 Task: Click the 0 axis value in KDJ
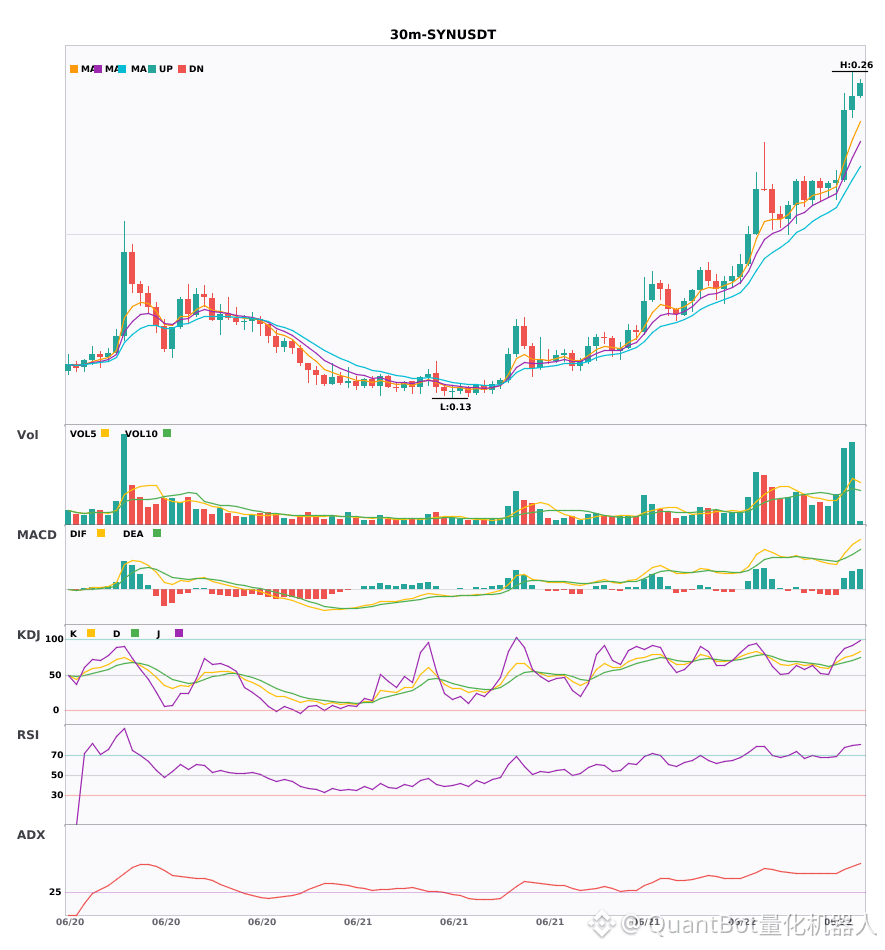pyautogui.click(x=56, y=710)
